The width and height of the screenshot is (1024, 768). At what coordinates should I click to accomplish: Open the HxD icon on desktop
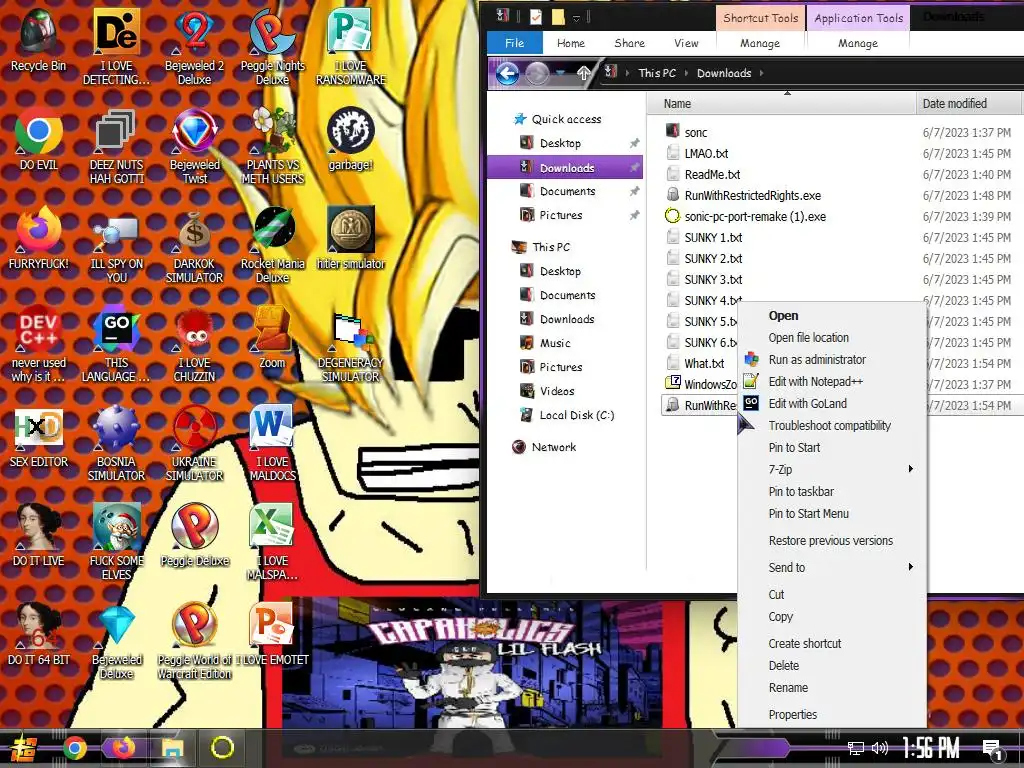pyautogui.click(x=39, y=436)
